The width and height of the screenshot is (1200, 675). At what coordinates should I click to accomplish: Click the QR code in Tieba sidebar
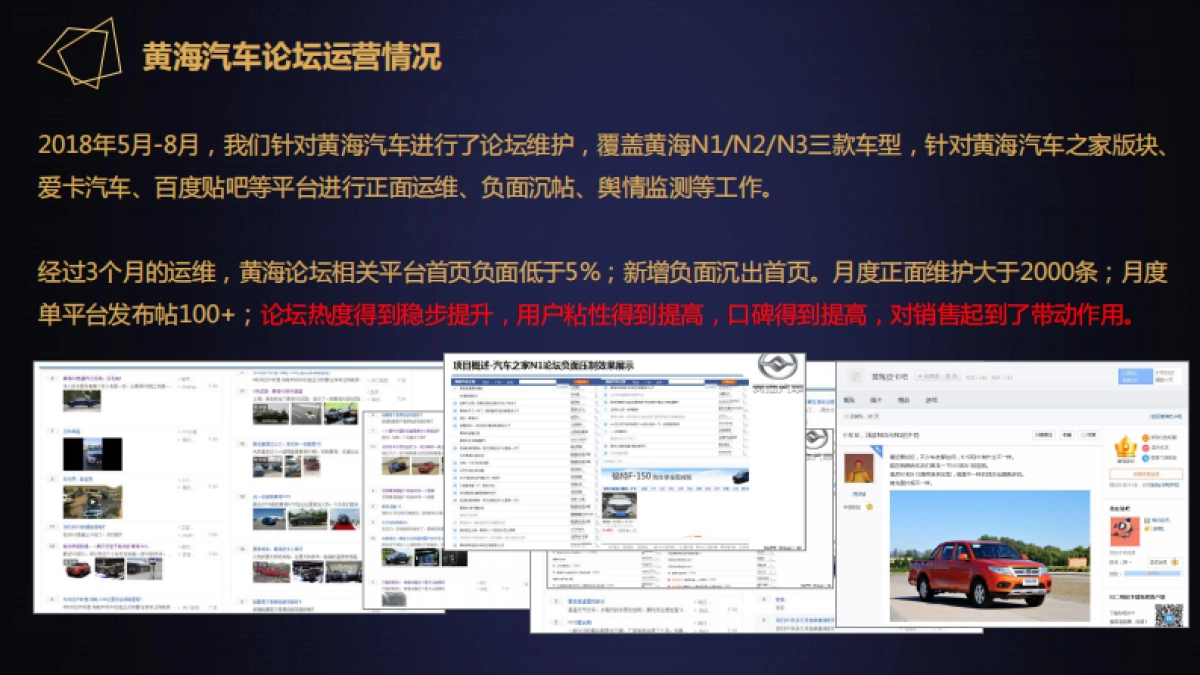[1168, 613]
